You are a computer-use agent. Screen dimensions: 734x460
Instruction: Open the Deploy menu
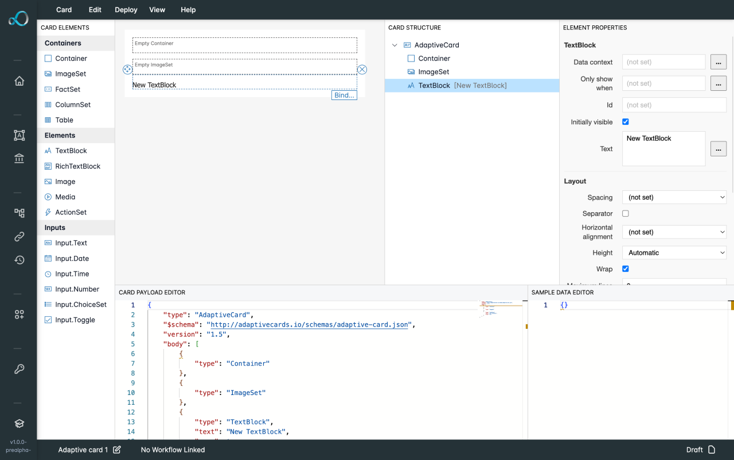pyautogui.click(x=126, y=10)
